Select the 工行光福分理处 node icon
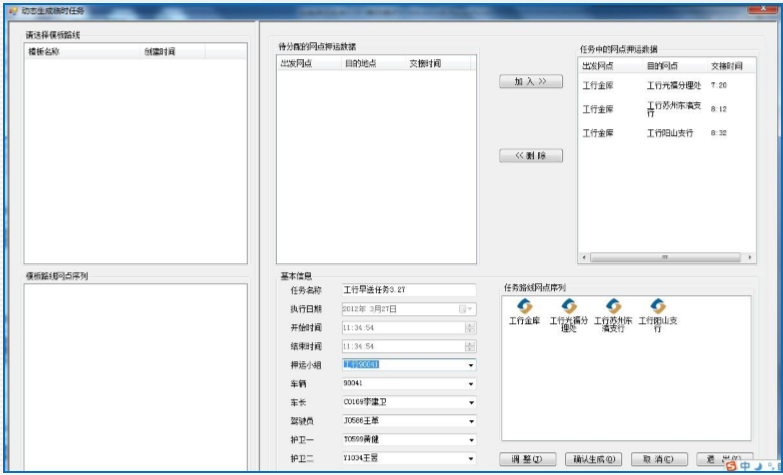The width and height of the screenshot is (783, 475). [569, 306]
